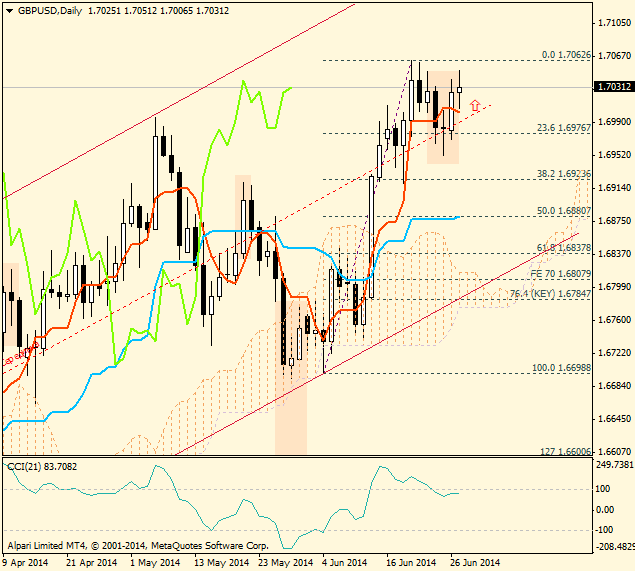Viewport: 635px width, 571px height.
Task: Click the 13 May 2014 date label
Action: [222, 563]
